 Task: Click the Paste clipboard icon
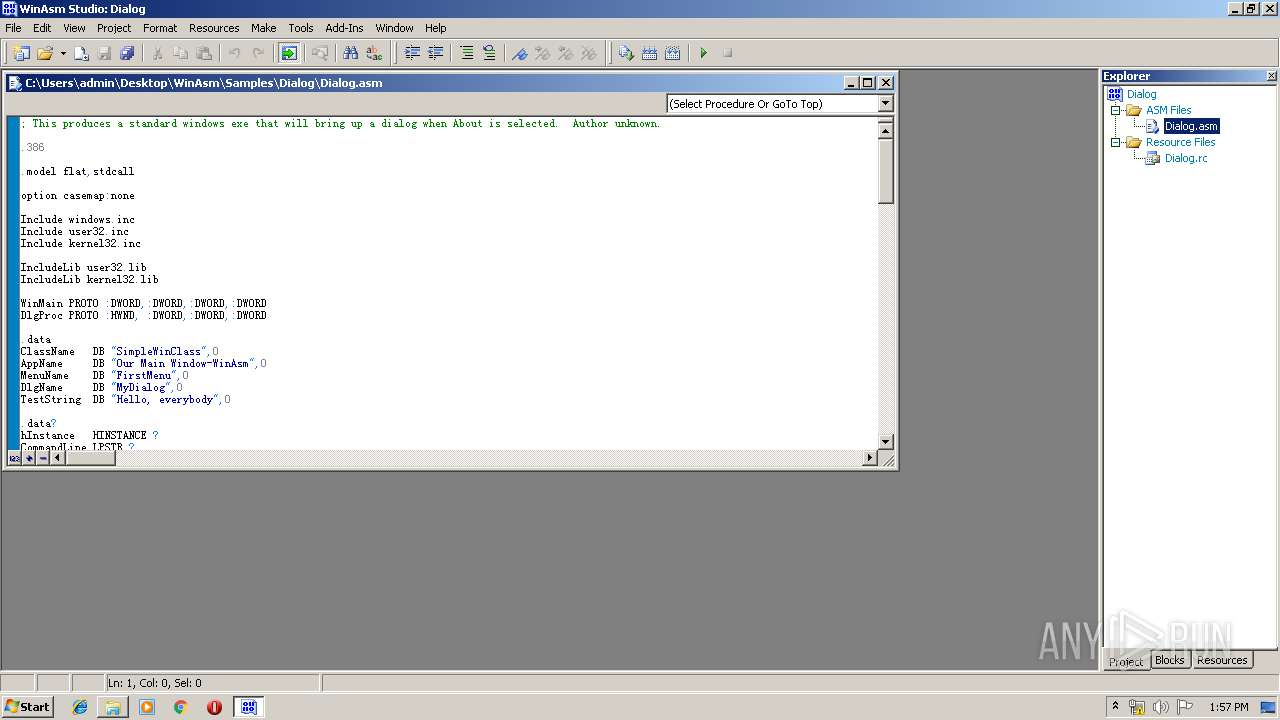(203, 53)
